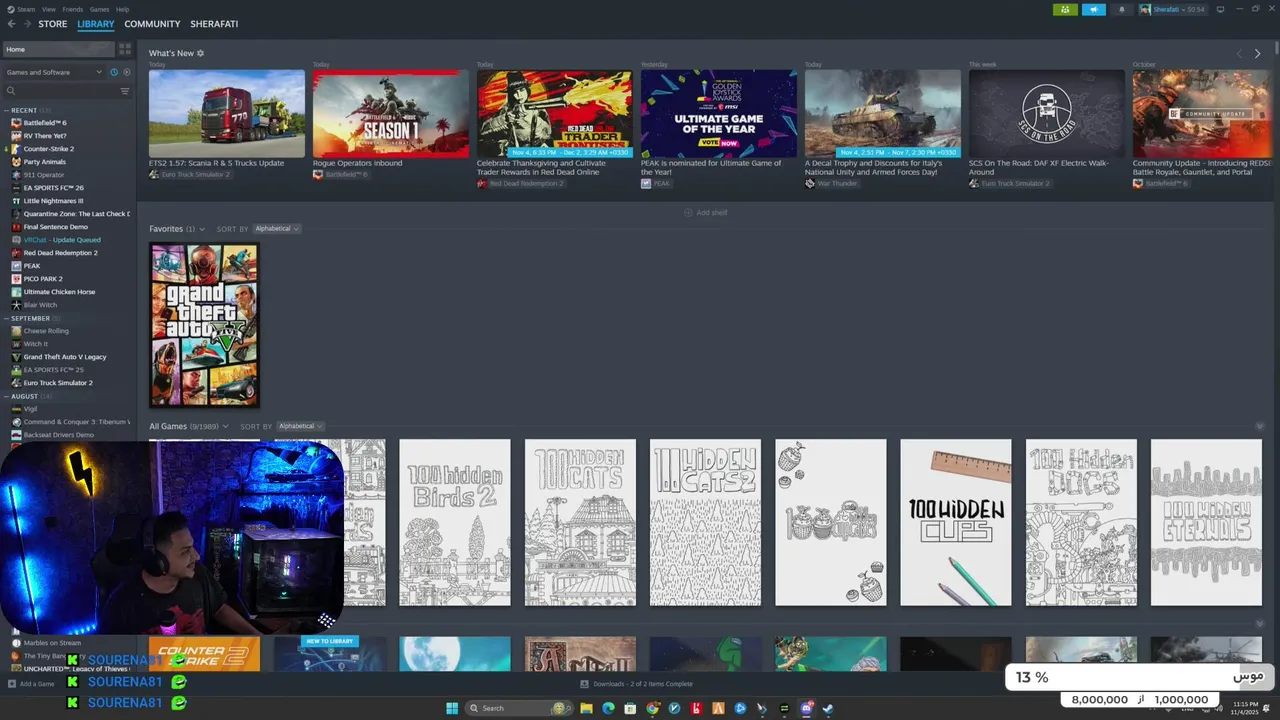The height and width of the screenshot is (720, 1280).
Task: Click the Steam logo in title bar
Action: (x=9, y=9)
